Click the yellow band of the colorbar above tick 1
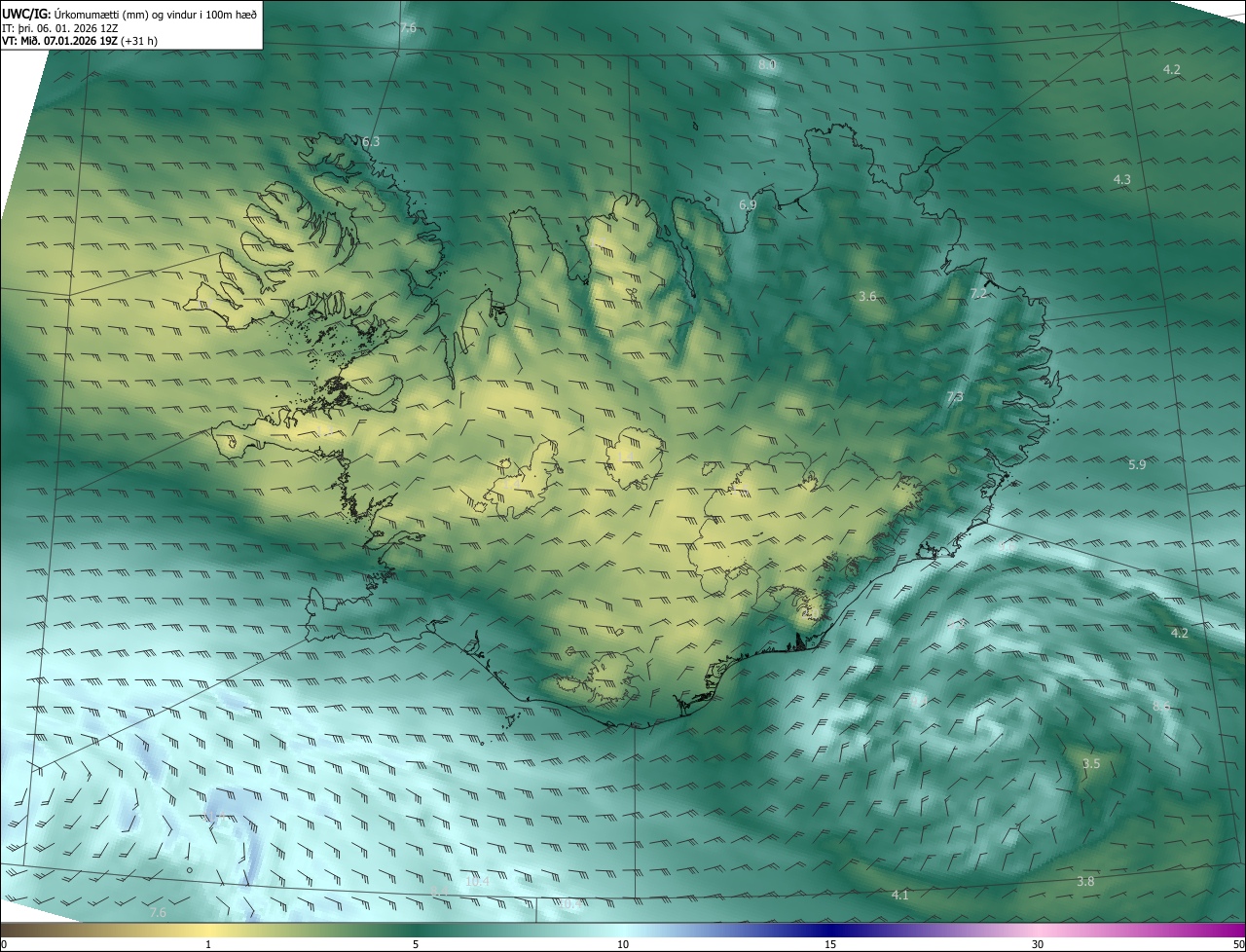The image size is (1246, 952). [x=208, y=930]
